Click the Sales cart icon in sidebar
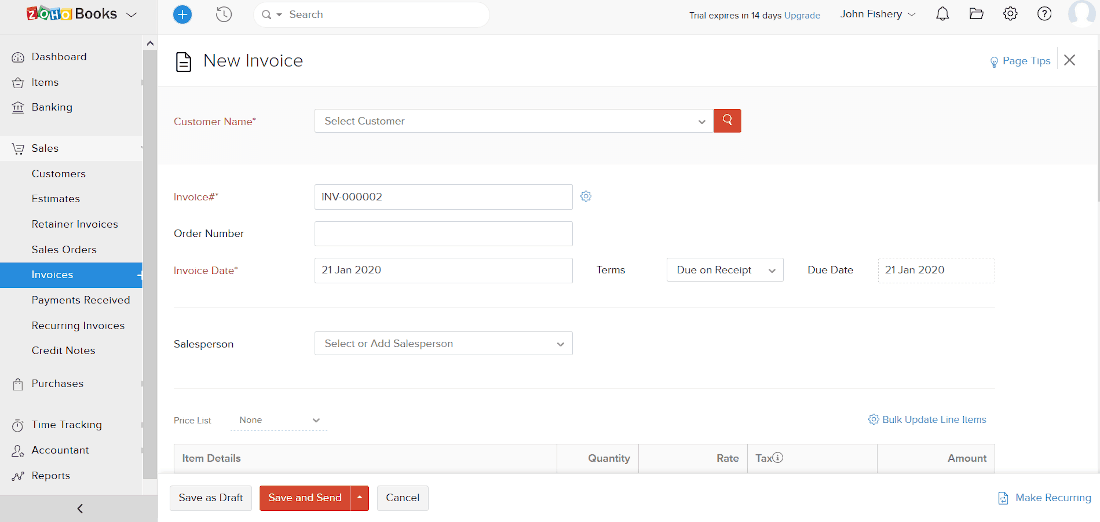 tap(18, 149)
